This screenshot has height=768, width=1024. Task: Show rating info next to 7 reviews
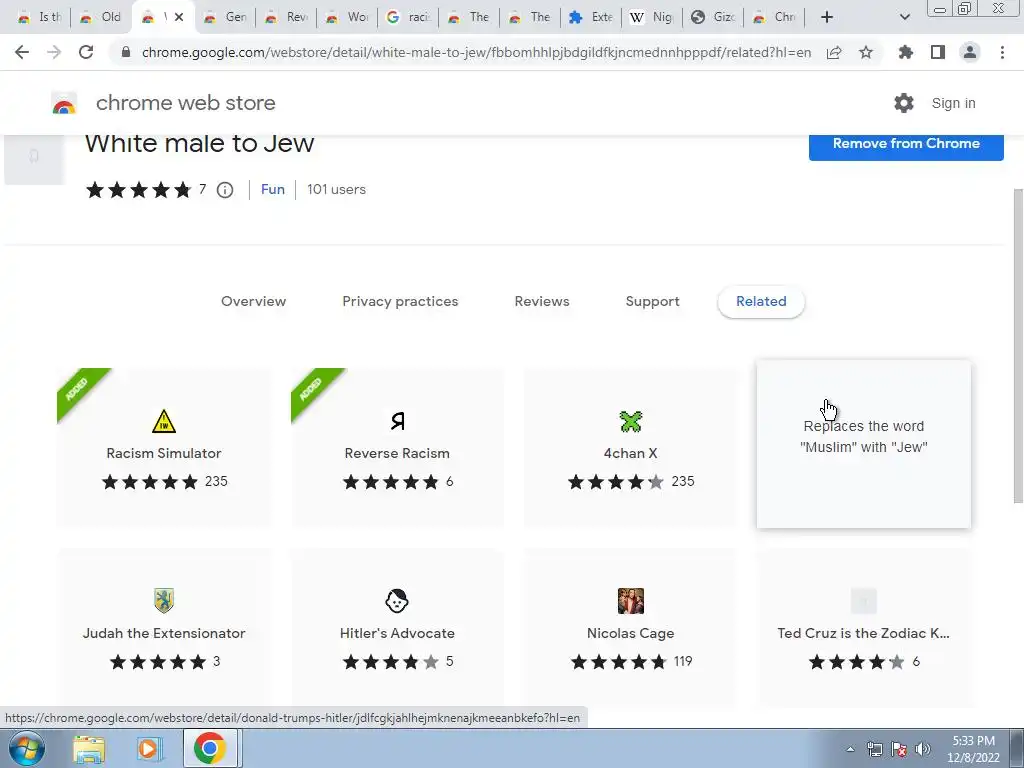[x=225, y=190]
